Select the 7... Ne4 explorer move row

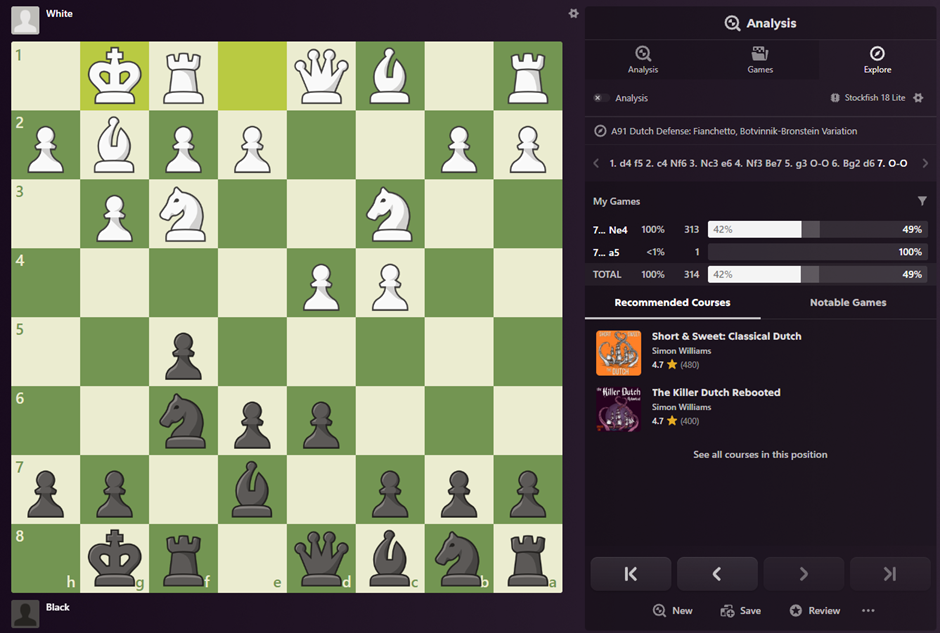click(760, 230)
